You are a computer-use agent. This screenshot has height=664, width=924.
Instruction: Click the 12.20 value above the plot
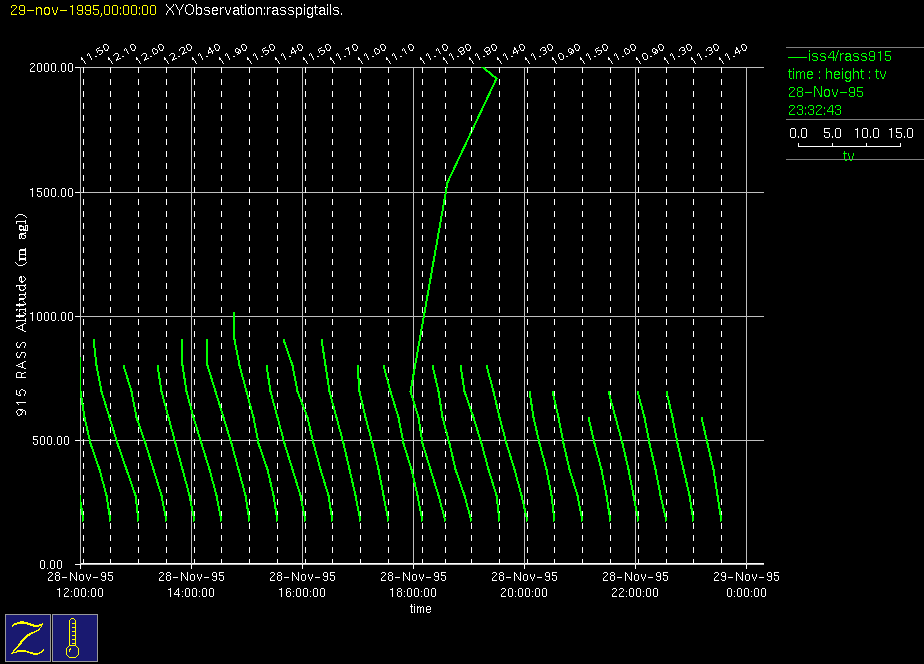tap(179, 52)
